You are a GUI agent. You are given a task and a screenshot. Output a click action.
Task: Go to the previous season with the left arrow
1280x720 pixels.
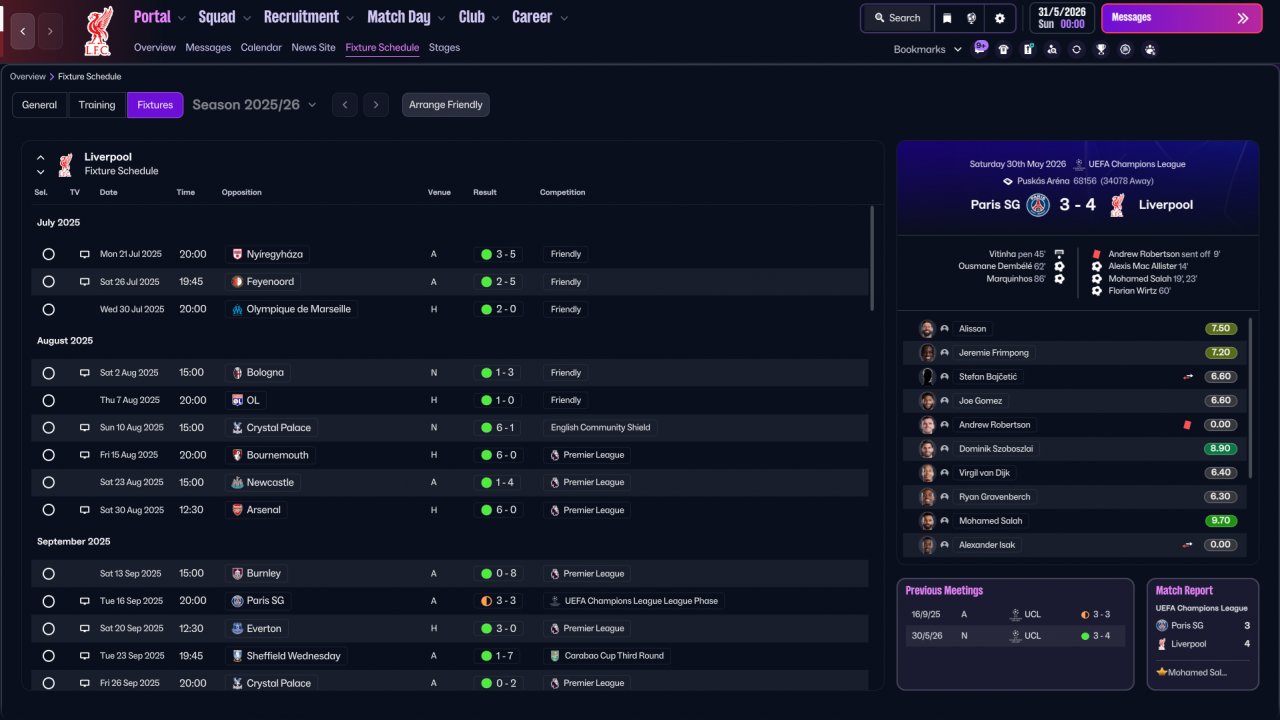pyautogui.click(x=344, y=105)
